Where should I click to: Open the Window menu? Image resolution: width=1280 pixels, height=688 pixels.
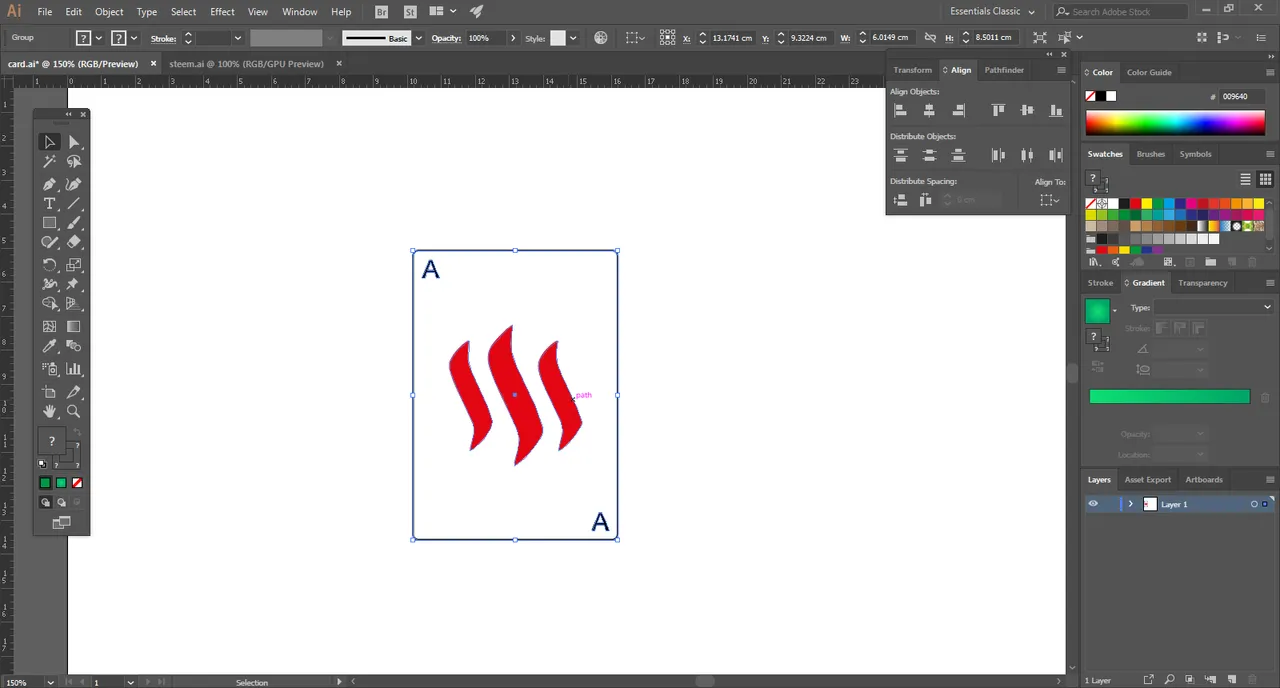point(299,12)
